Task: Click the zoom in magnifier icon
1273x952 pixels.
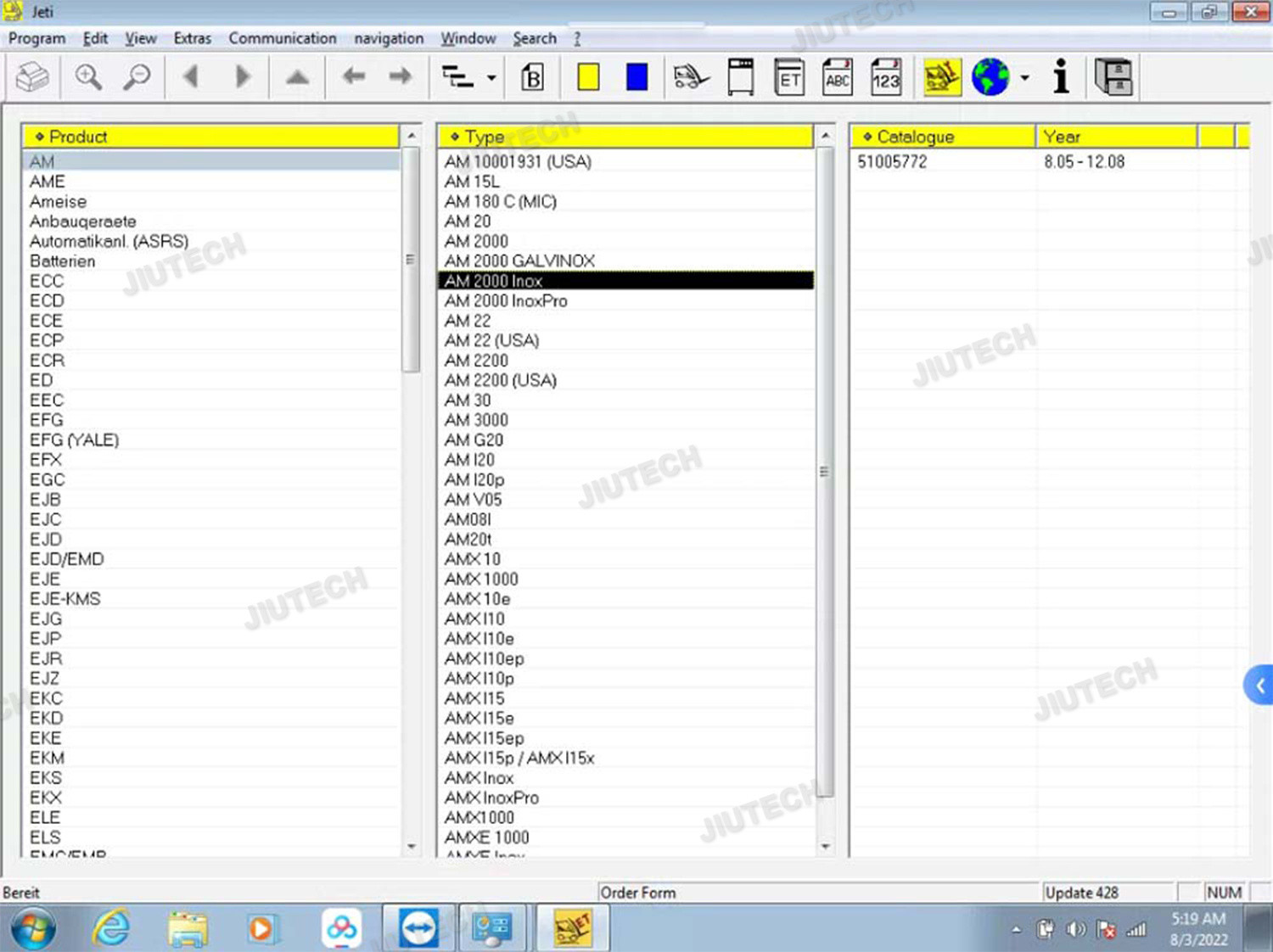Action: [x=88, y=78]
